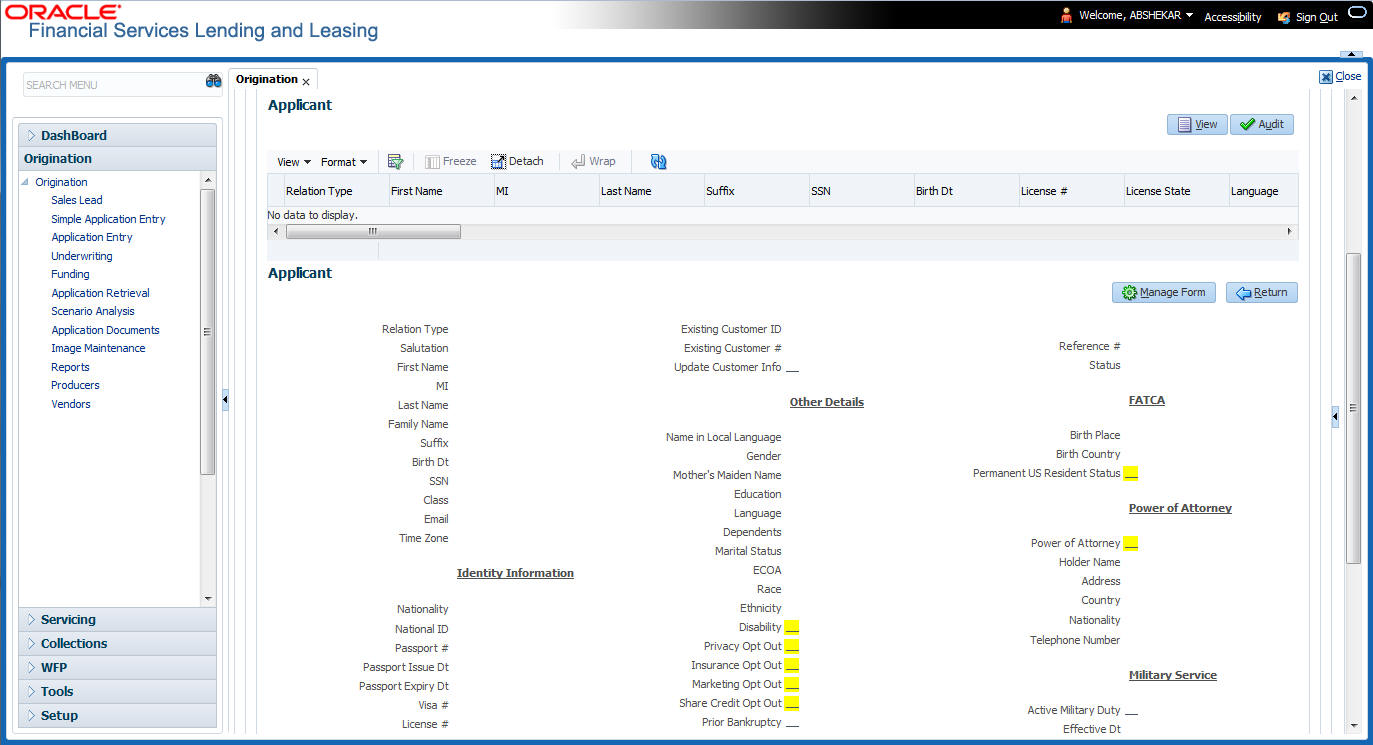The image size is (1373, 745).
Task: Click the View button
Action: [1197, 124]
